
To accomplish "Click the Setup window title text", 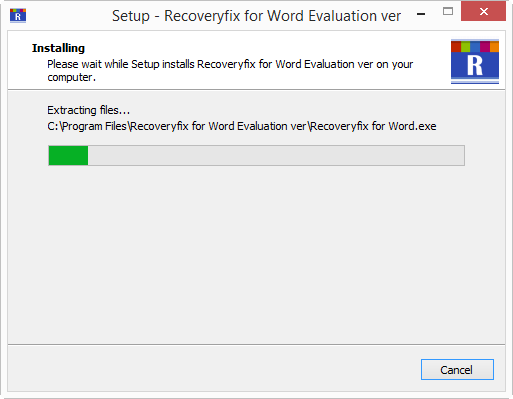I will click(x=256, y=16).
